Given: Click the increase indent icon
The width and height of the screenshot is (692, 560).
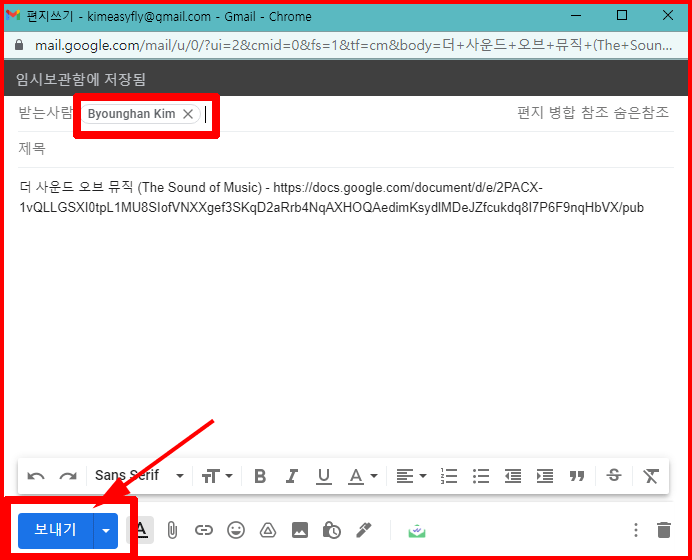Looking at the screenshot, I should coord(545,476).
